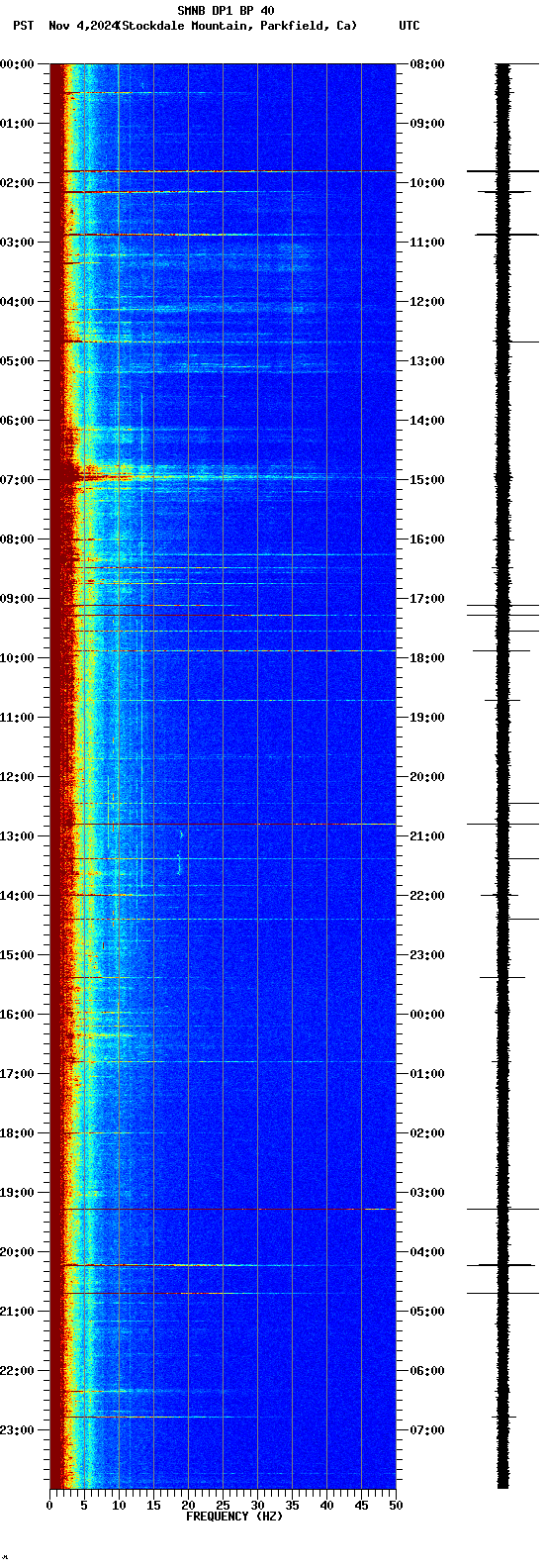
Task: Click the '00:00' label on the PST axis
Action: coord(17,64)
